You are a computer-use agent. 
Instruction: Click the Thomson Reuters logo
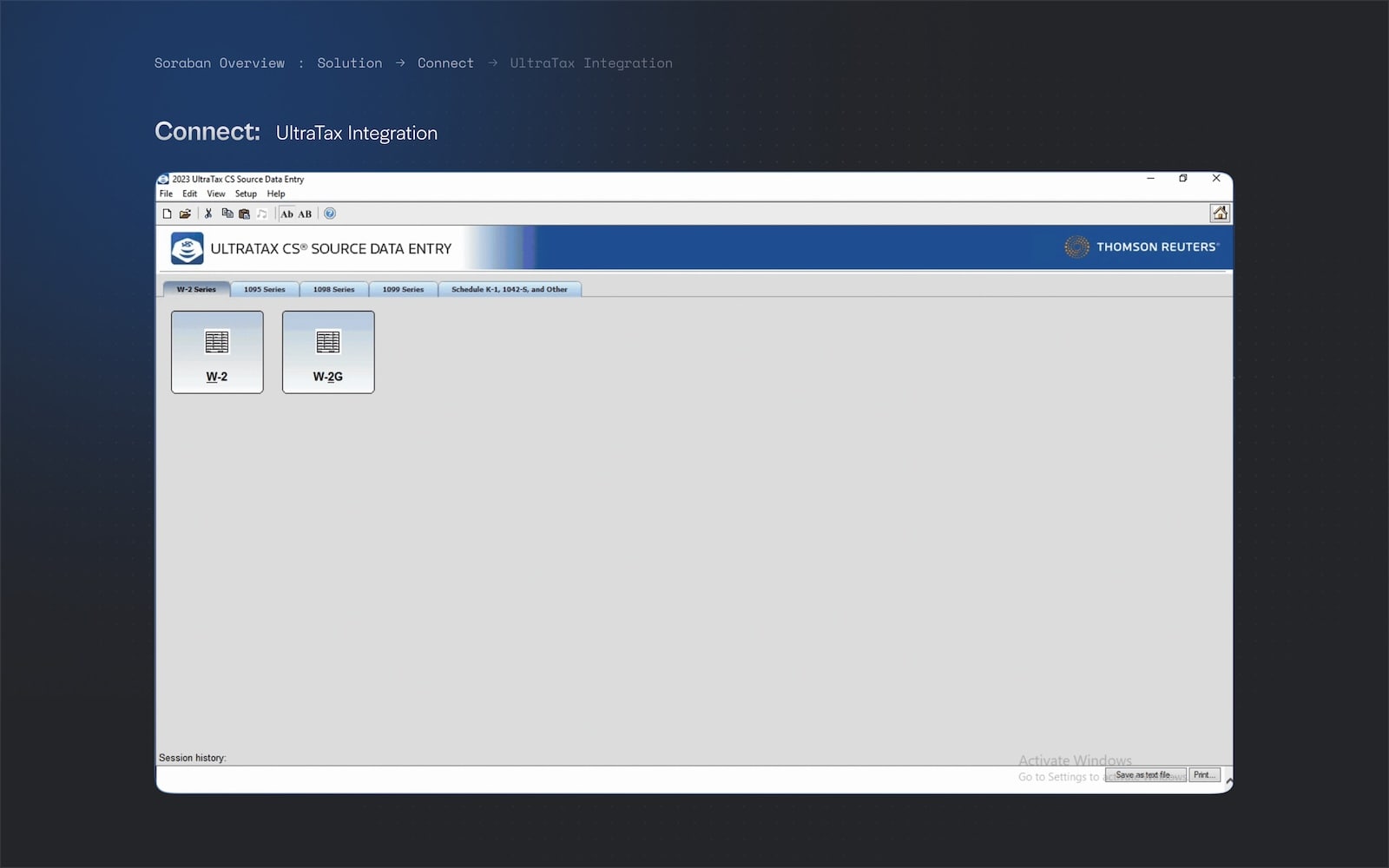[1142, 247]
